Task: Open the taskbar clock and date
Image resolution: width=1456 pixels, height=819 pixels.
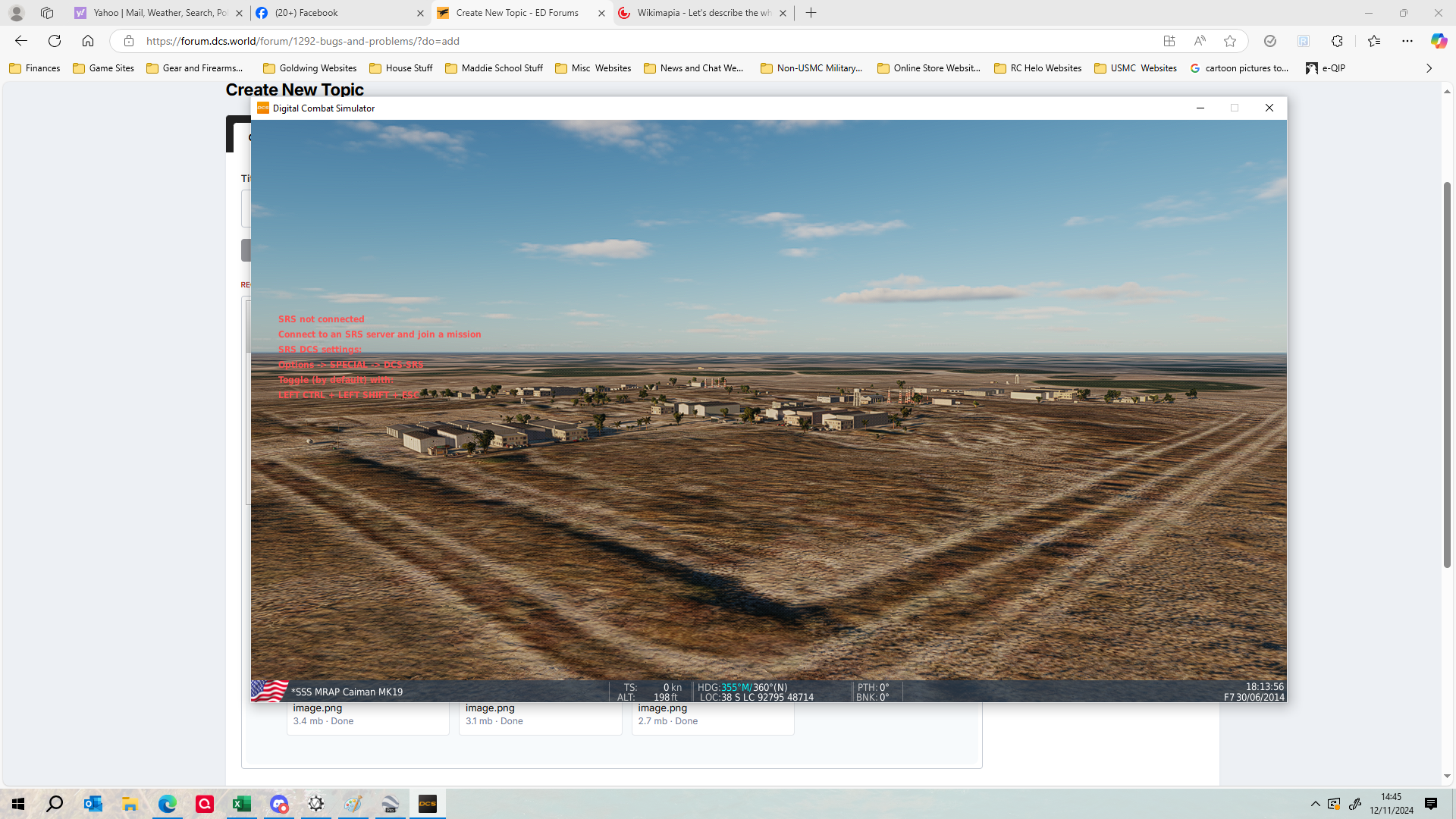Action: (1392, 804)
